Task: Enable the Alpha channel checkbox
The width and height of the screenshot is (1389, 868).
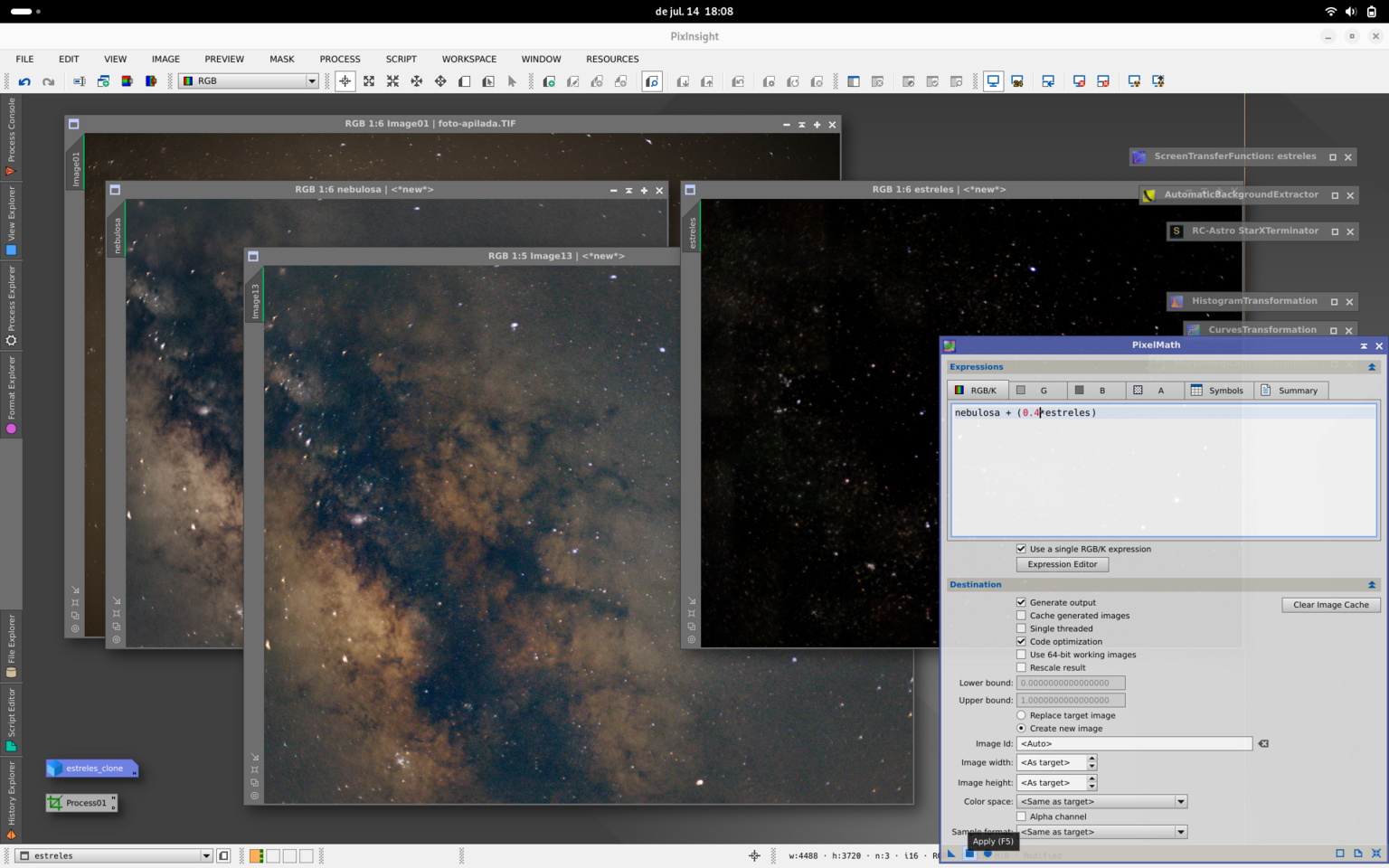Action: (1021, 816)
